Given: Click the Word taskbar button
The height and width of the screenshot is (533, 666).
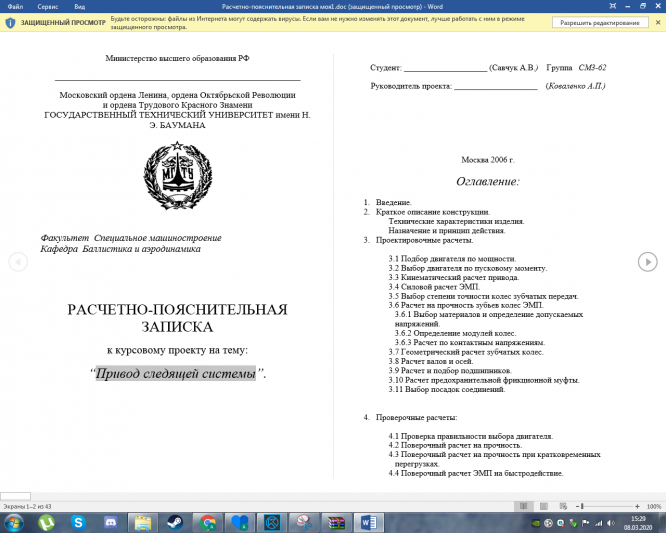Looking at the screenshot, I should pos(369,522).
